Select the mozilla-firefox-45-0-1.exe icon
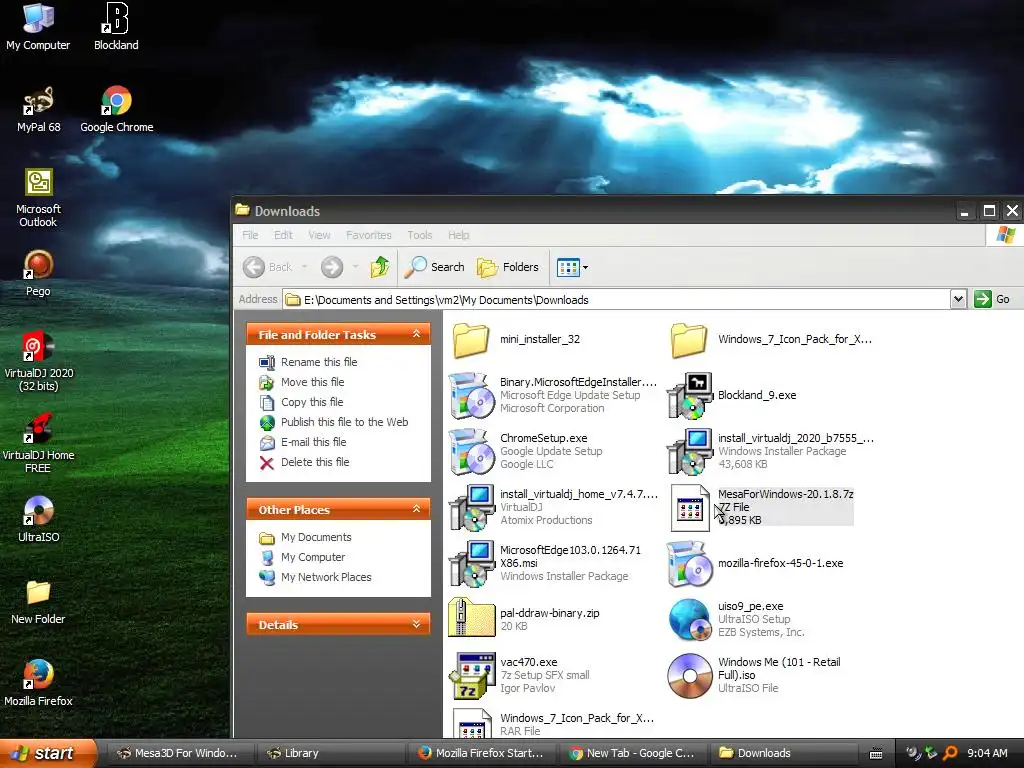The width and height of the screenshot is (1024, 768). [689, 564]
